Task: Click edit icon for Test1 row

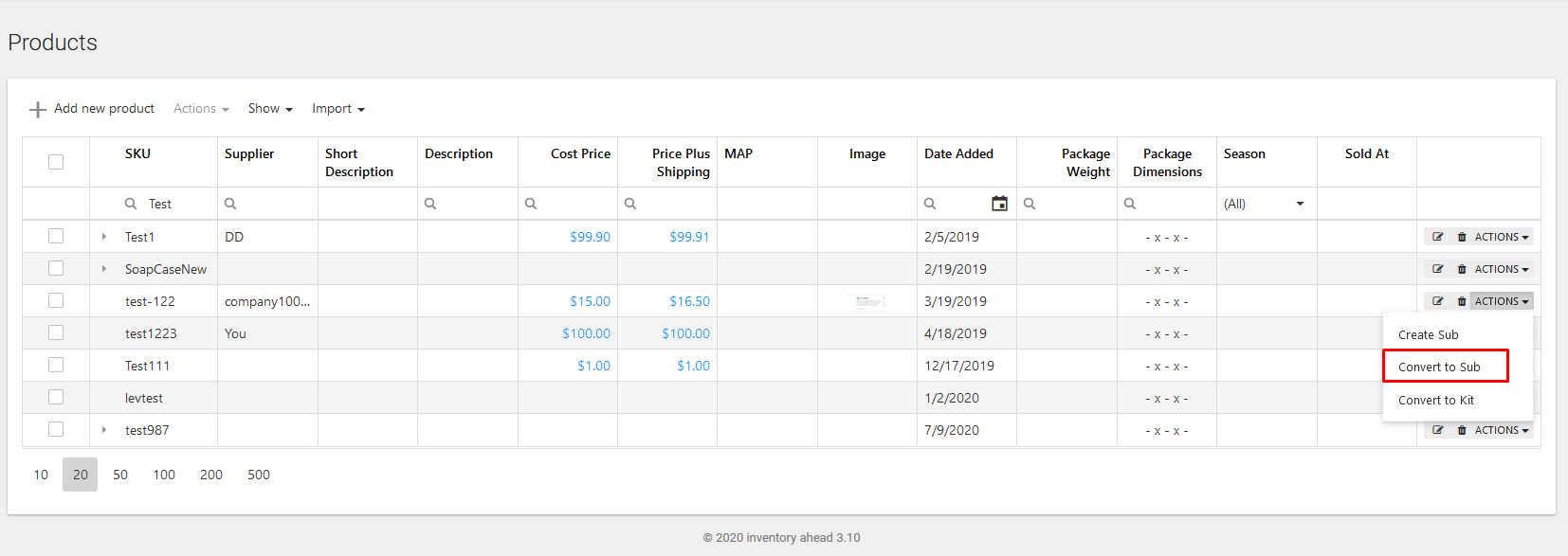Action: coord(1438,237)
